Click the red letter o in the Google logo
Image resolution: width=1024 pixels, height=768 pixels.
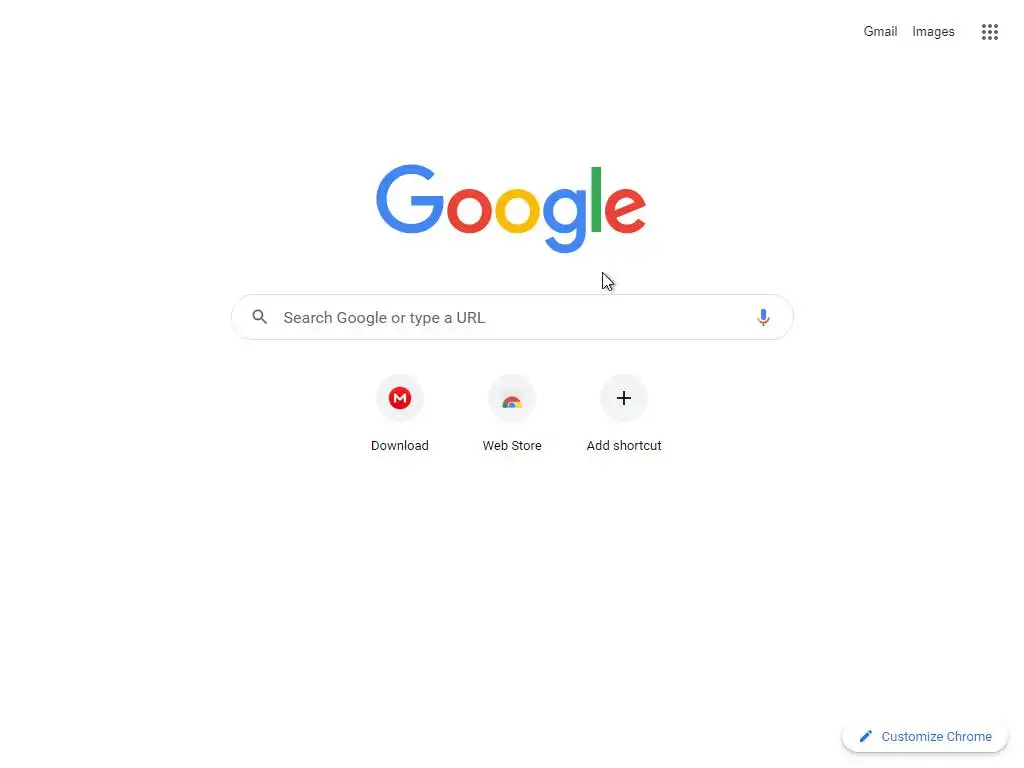coord(470,210)
